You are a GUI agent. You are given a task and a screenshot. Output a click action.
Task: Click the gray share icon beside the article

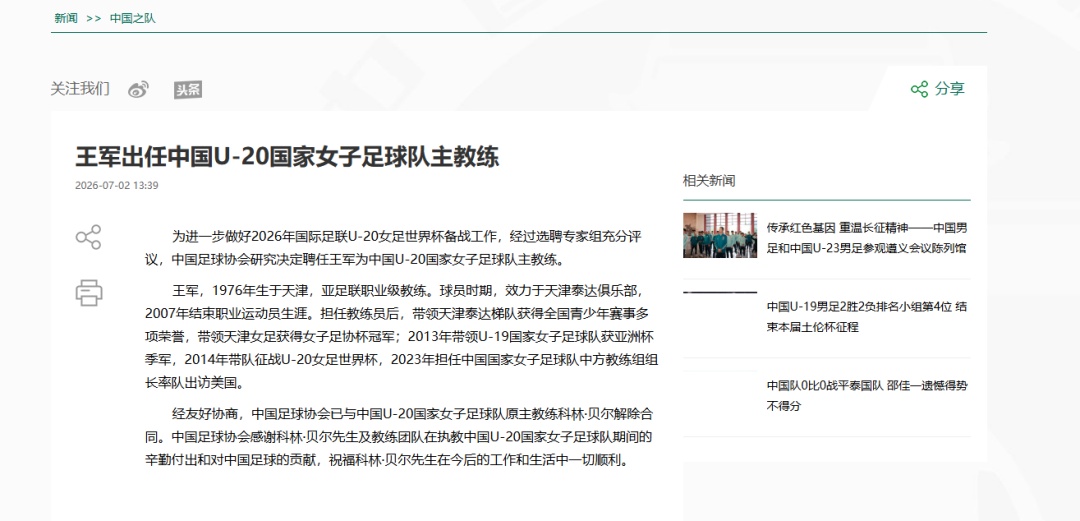pyautogui.click(x=88, y=237)
